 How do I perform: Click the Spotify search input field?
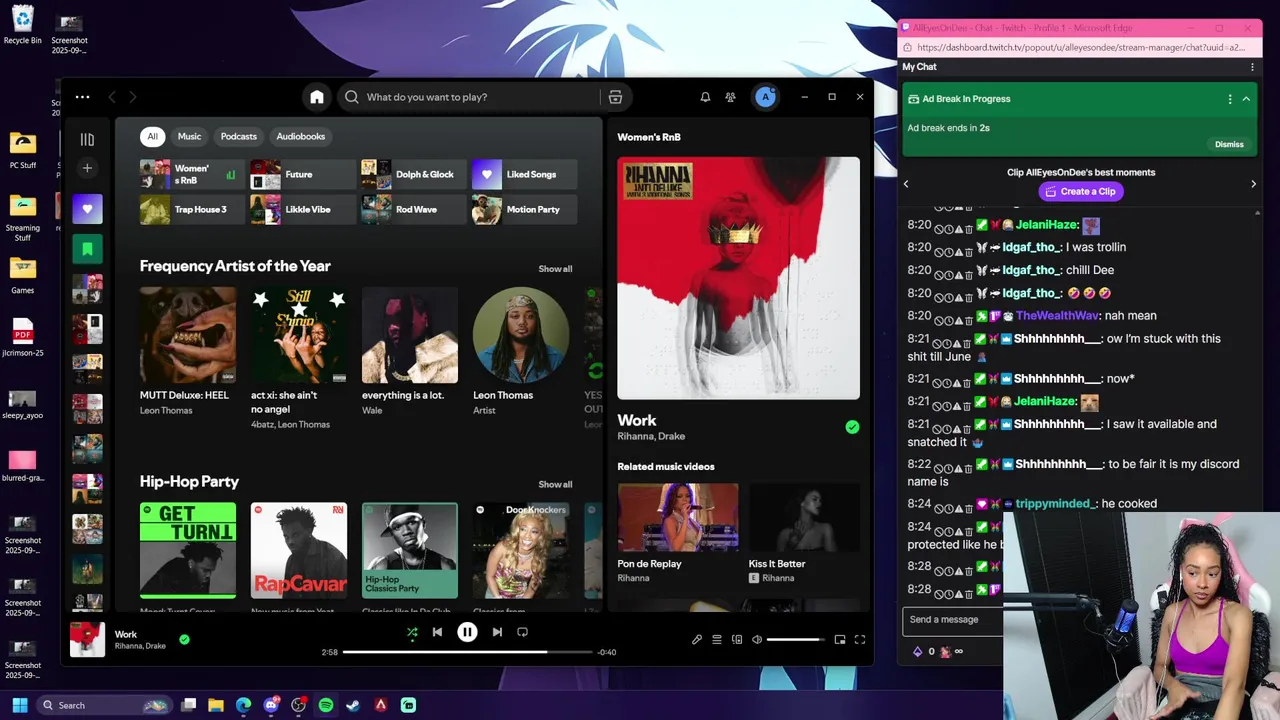[480, 97]
